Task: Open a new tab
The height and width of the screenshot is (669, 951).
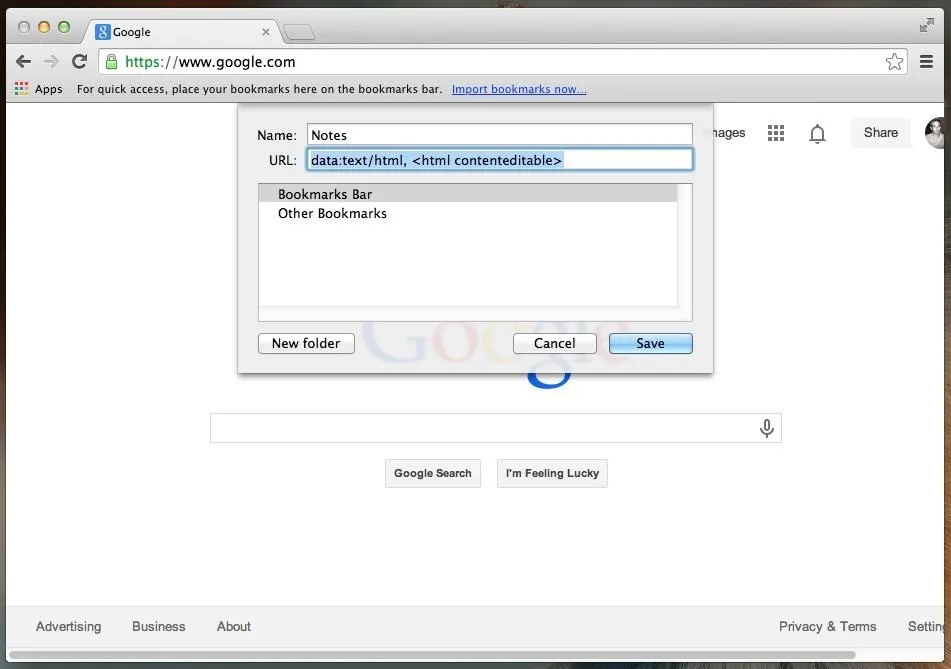Action: point(299,32)
